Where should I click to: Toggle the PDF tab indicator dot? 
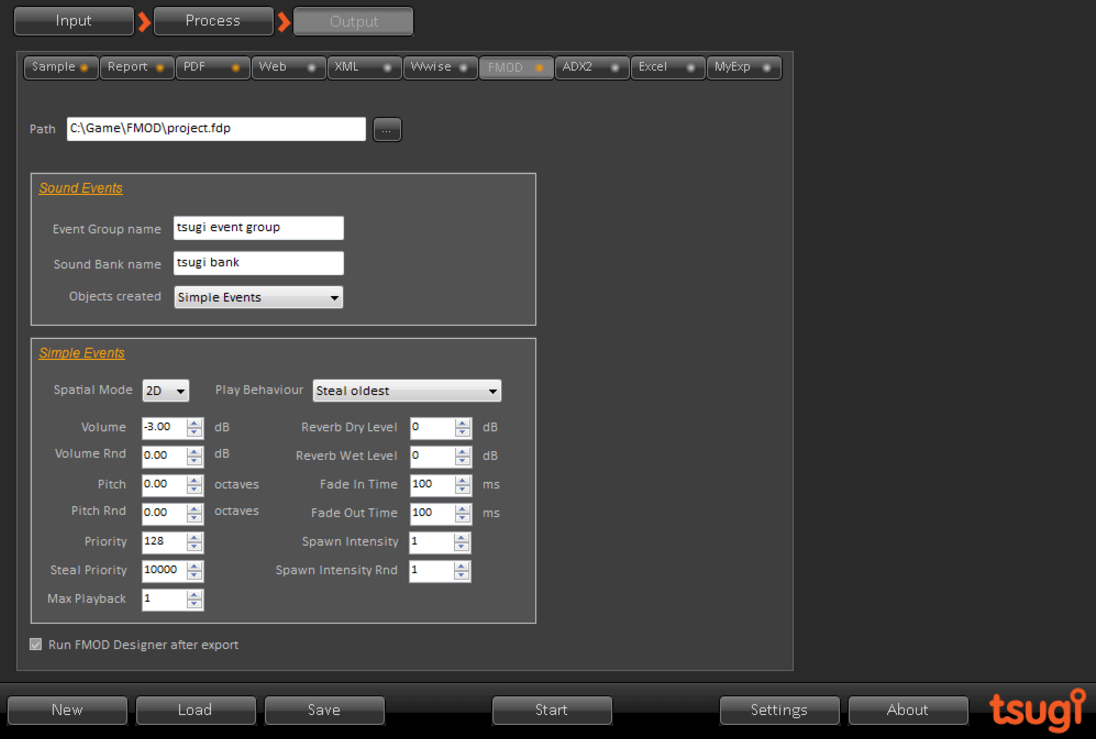[x=236, y=68]
